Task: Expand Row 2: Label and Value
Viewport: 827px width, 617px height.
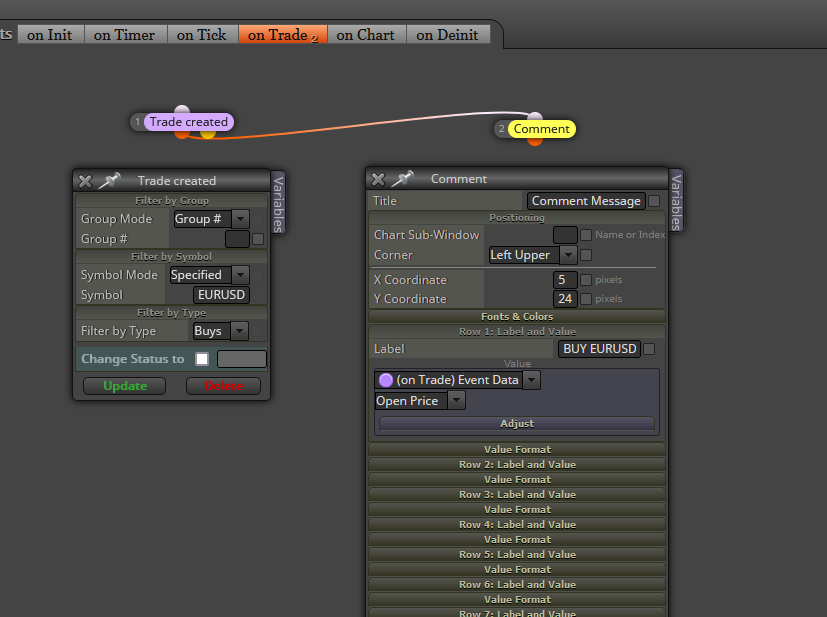Action: (517, 465)
